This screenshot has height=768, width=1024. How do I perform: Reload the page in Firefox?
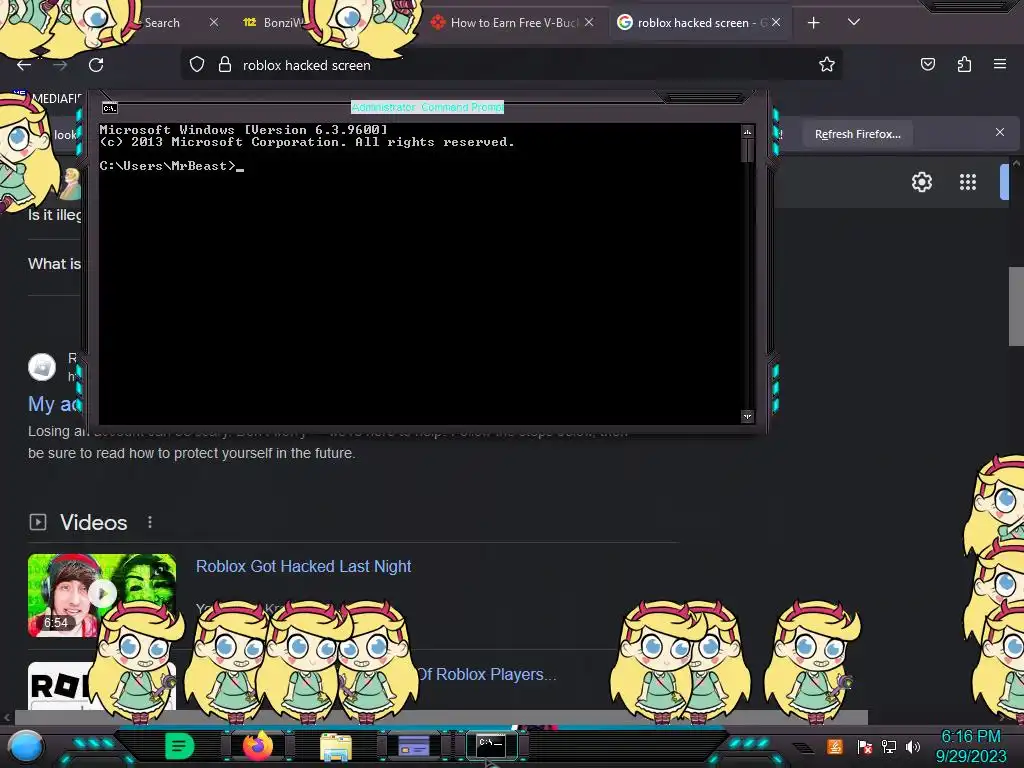[96, 65]
